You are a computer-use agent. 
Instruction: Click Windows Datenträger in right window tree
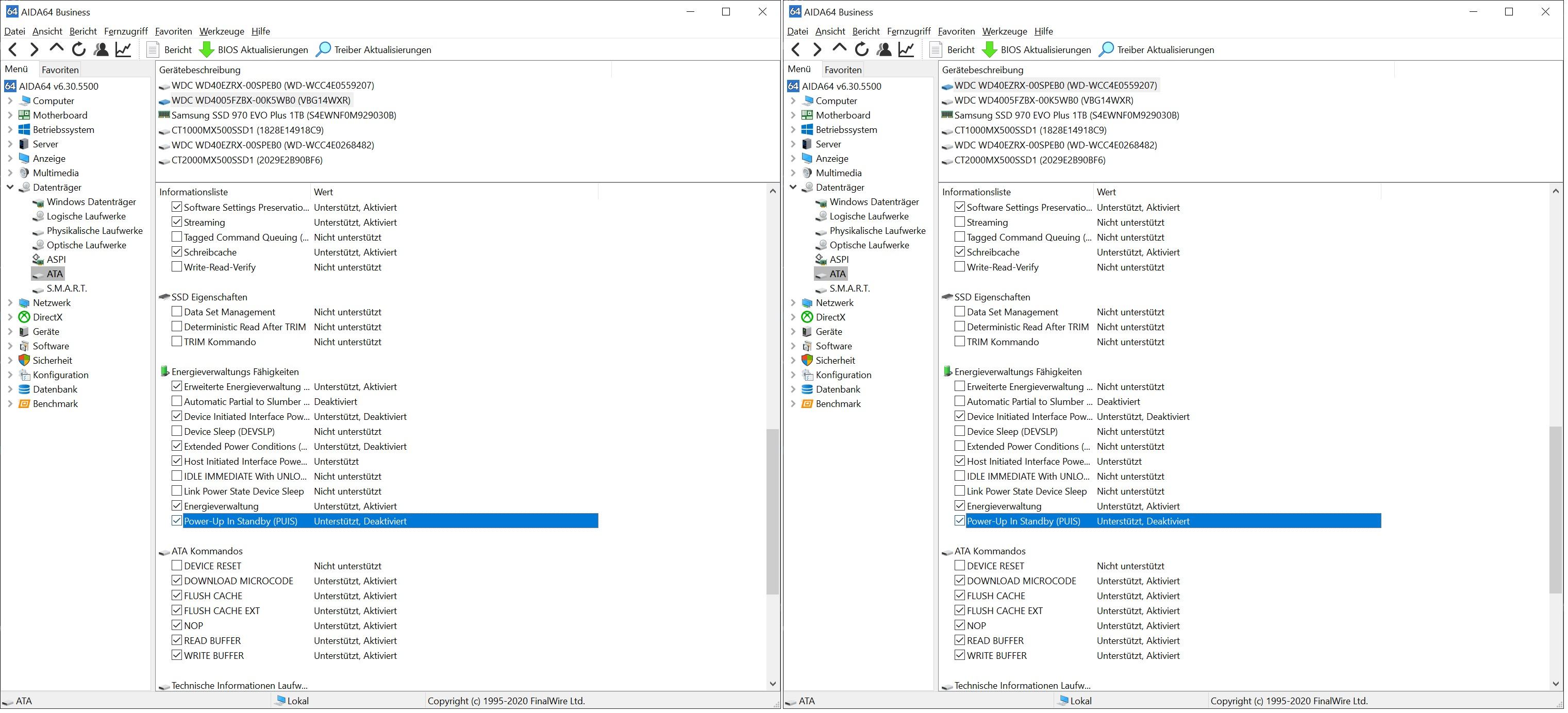pyautogui.click(x=874, y=202)
